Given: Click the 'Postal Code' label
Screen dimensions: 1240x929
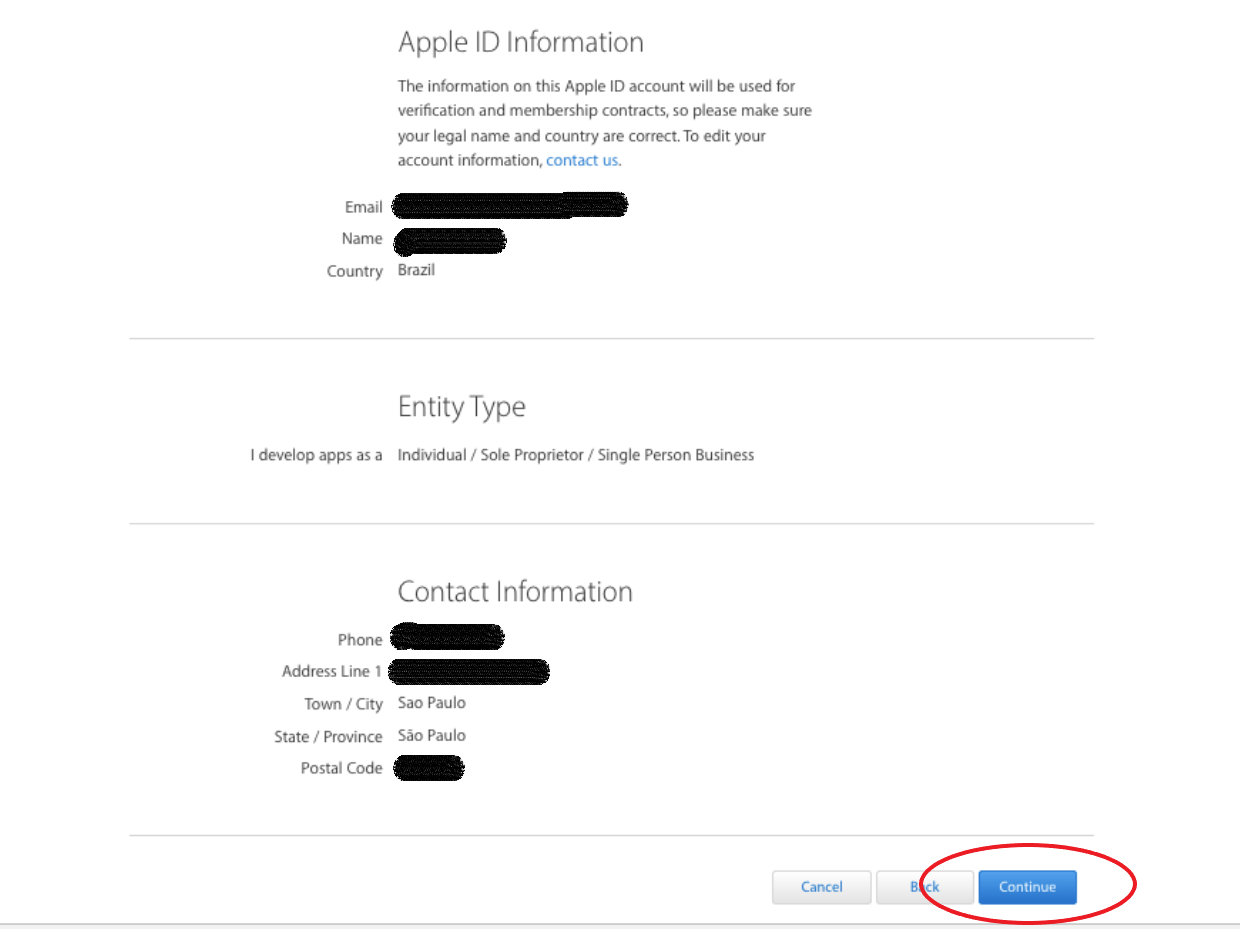Looking at the screenshot, I should (342, 768).
